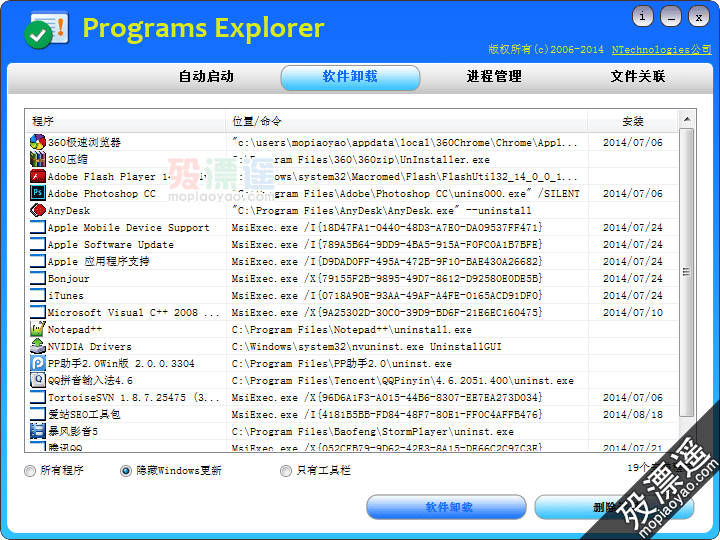Select the Notepad++ program name
Screen dimensions: 720x540
[x=75, y=330]
